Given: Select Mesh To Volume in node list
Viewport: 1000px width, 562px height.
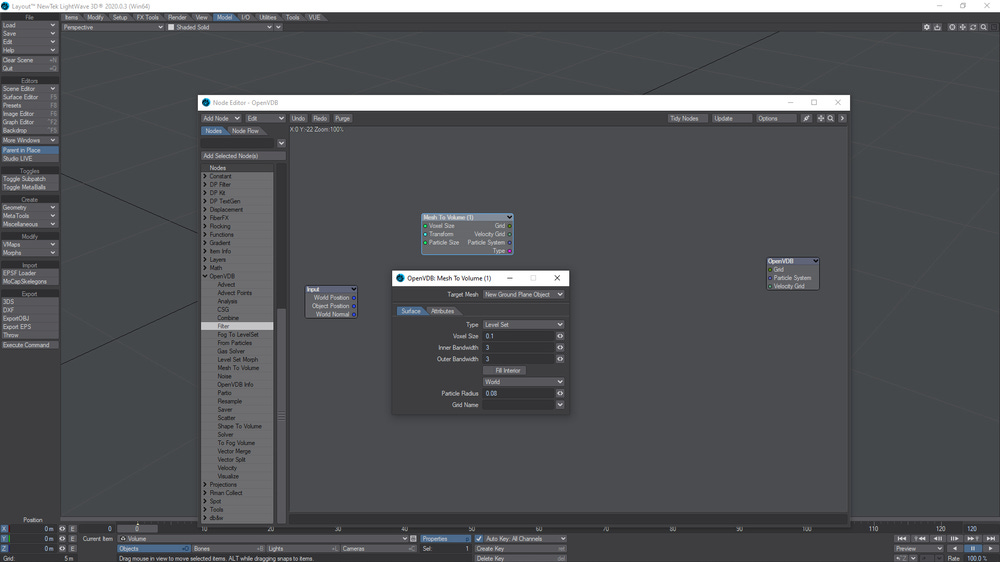Looking at the screenshot, I should [238, 368].
